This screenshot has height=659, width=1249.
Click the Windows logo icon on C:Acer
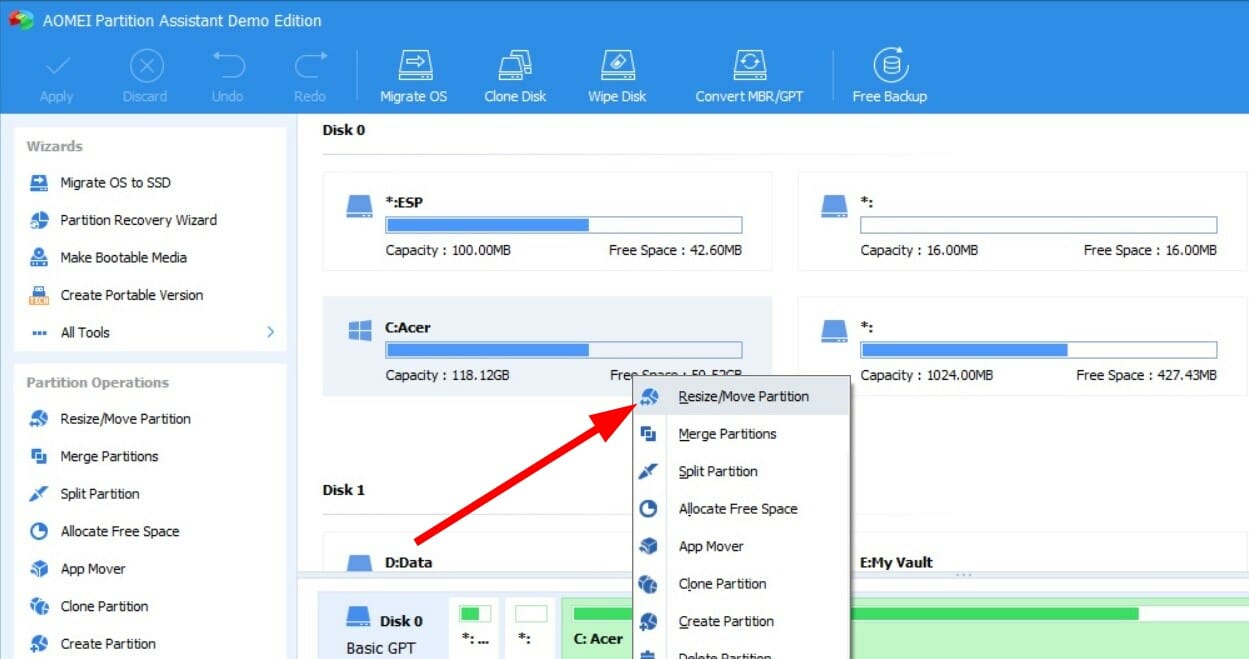click(x=360, y=331)
